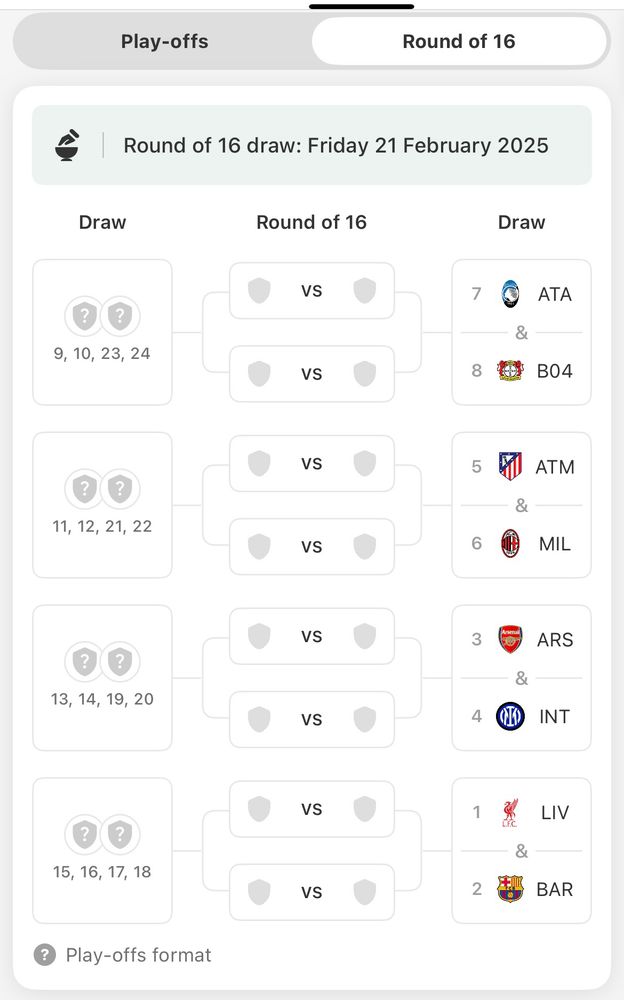This screenshot has height=1000, width=624.
Task: Select the Arsenal club crest
Action: click(510, 639)
